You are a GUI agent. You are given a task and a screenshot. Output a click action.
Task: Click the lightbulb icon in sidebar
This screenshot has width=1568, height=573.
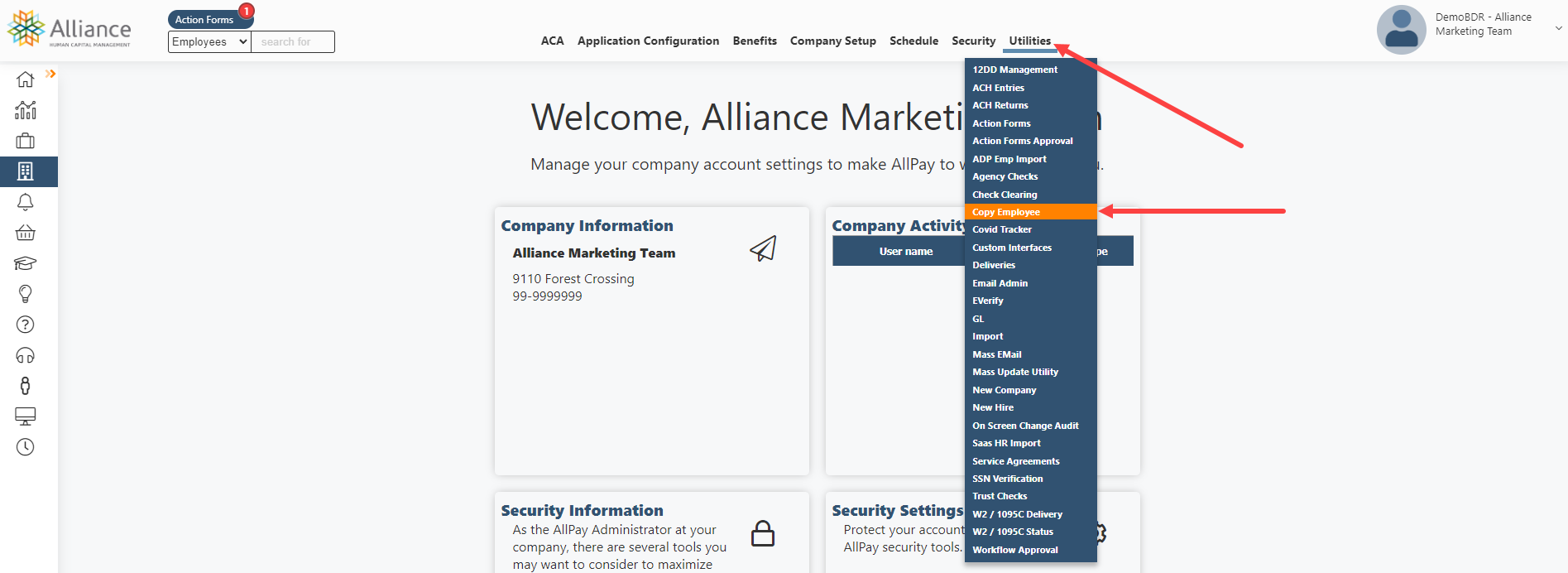click(x=26, y=294)
